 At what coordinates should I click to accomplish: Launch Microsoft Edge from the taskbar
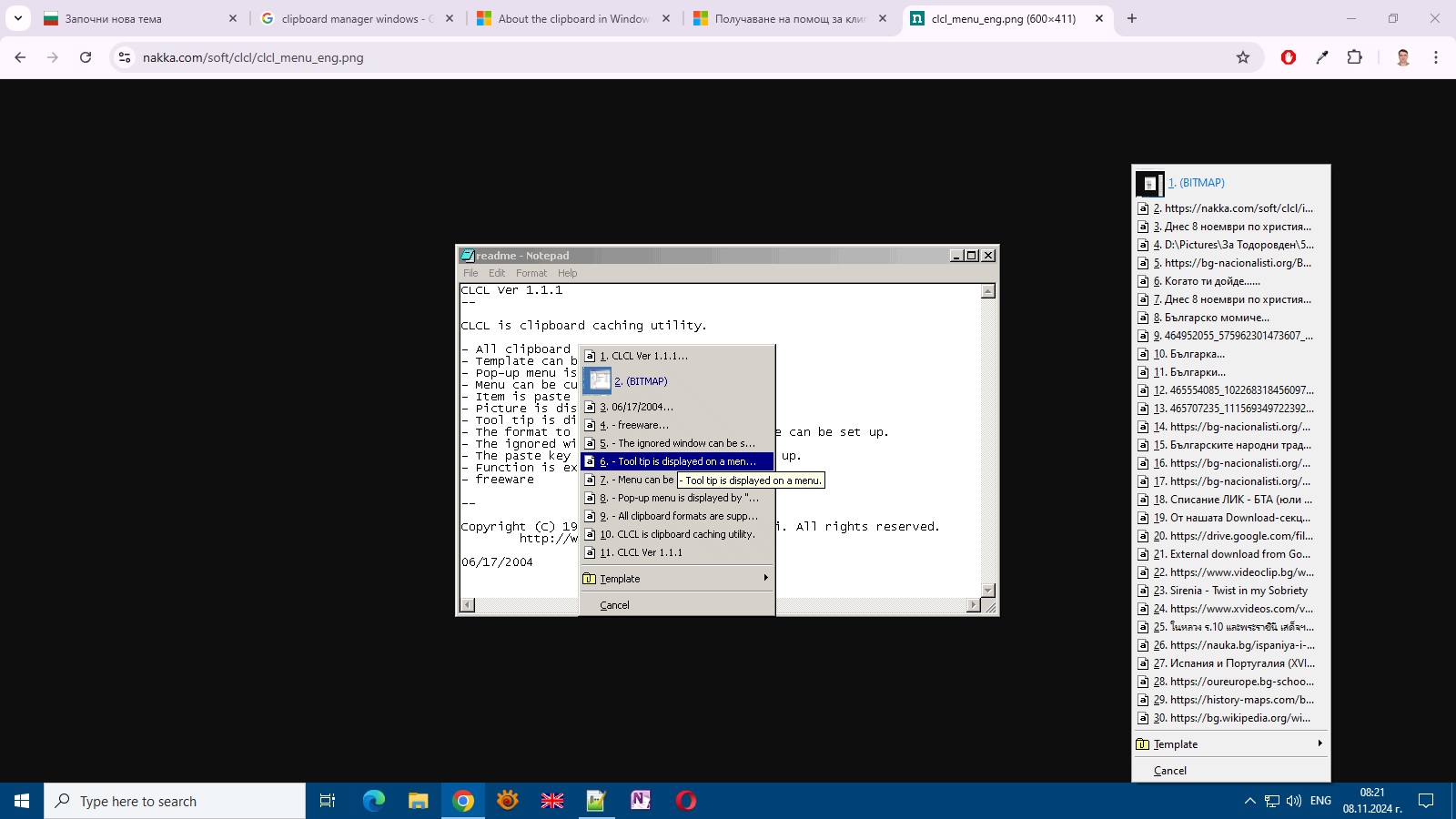(x=374, y=801)
